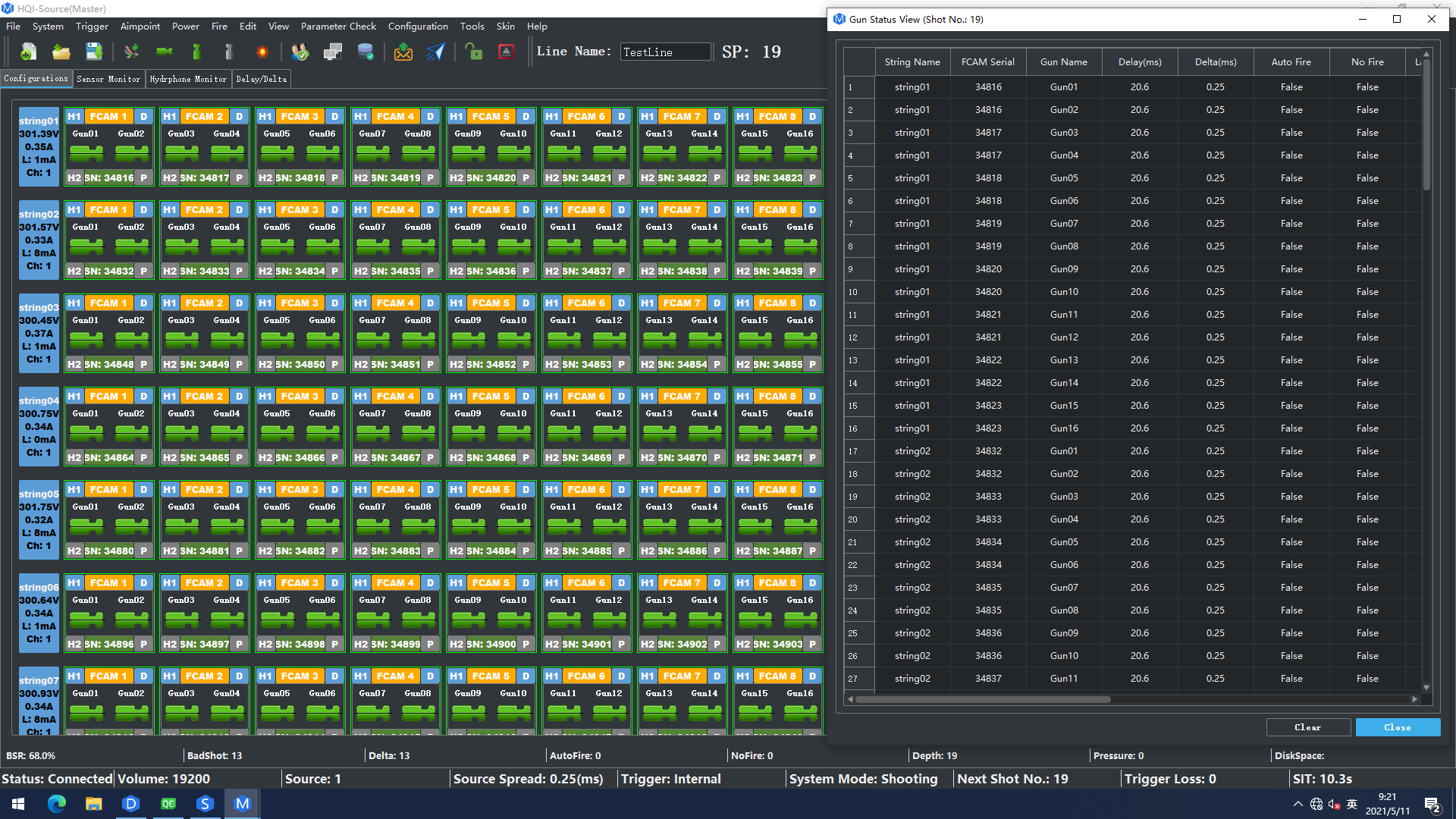Click the open folder toolbar icon
Screen dimensions: 1456x819
[61, 52]
